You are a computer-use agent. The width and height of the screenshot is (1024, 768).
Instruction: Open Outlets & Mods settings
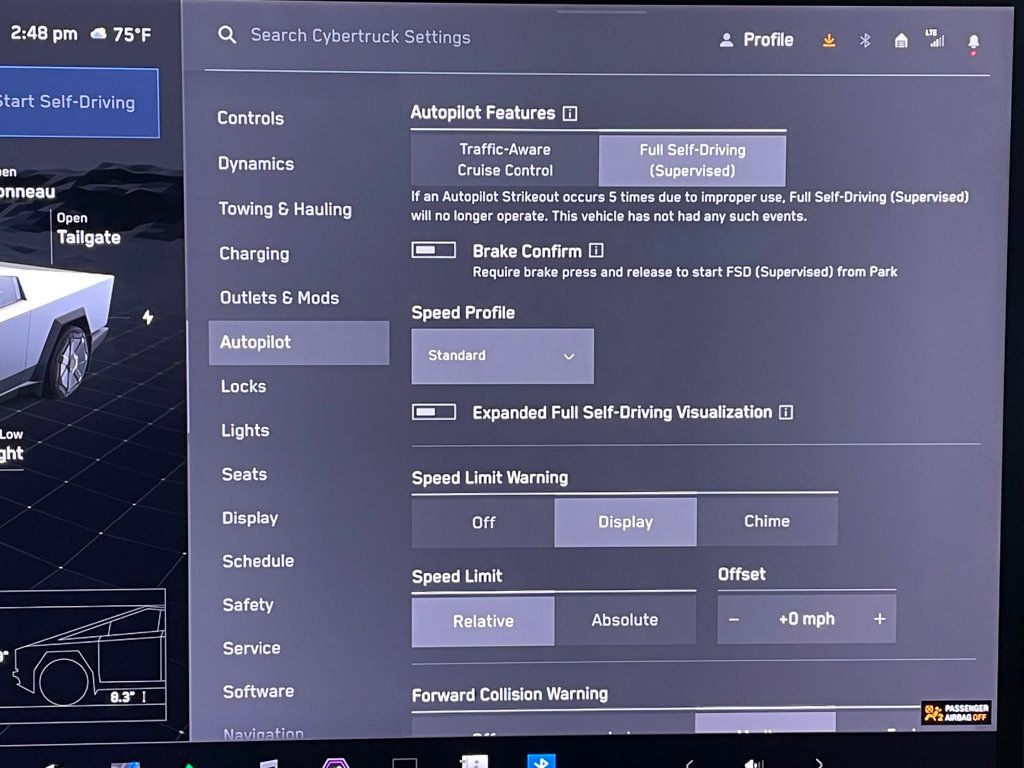click(280, 298)
